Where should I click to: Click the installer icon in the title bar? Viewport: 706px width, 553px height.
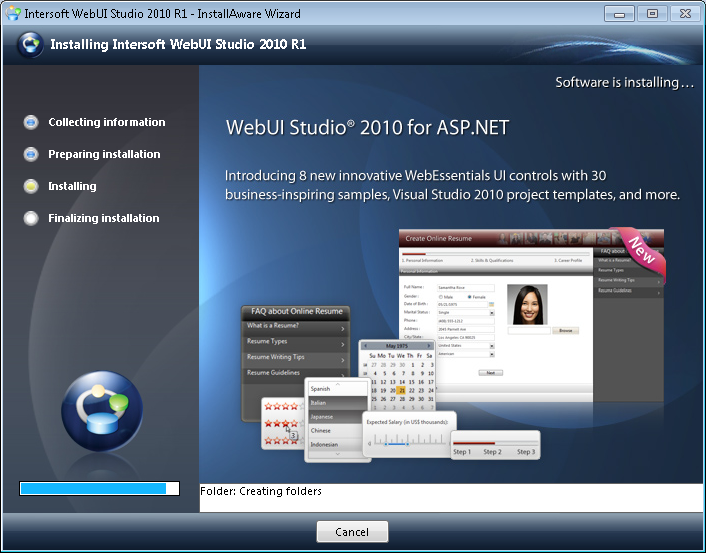pyautogui.click(x=12, y=14)
